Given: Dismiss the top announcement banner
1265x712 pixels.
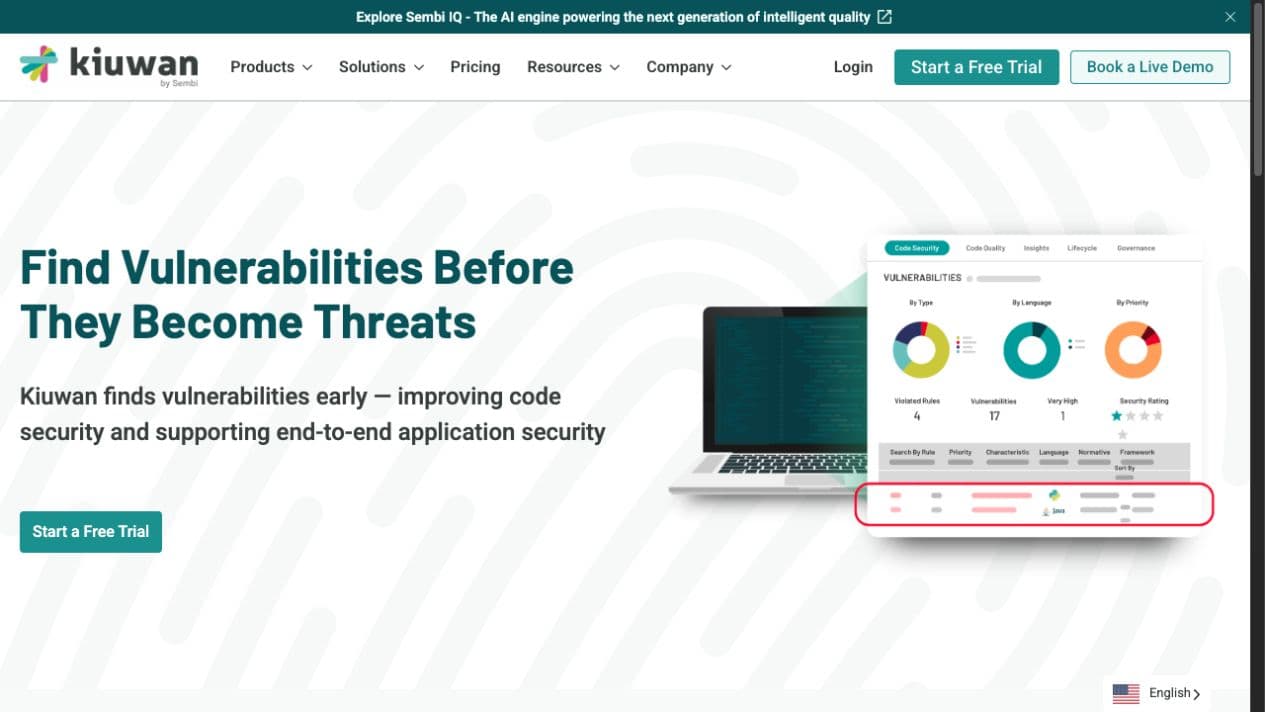Looking at the screenshot, I should (x=1230, y=17).
